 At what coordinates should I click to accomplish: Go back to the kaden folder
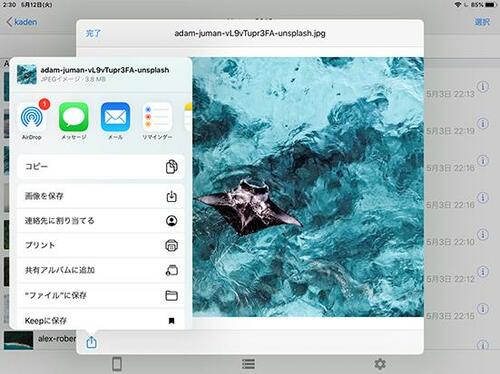coord(22,22)
